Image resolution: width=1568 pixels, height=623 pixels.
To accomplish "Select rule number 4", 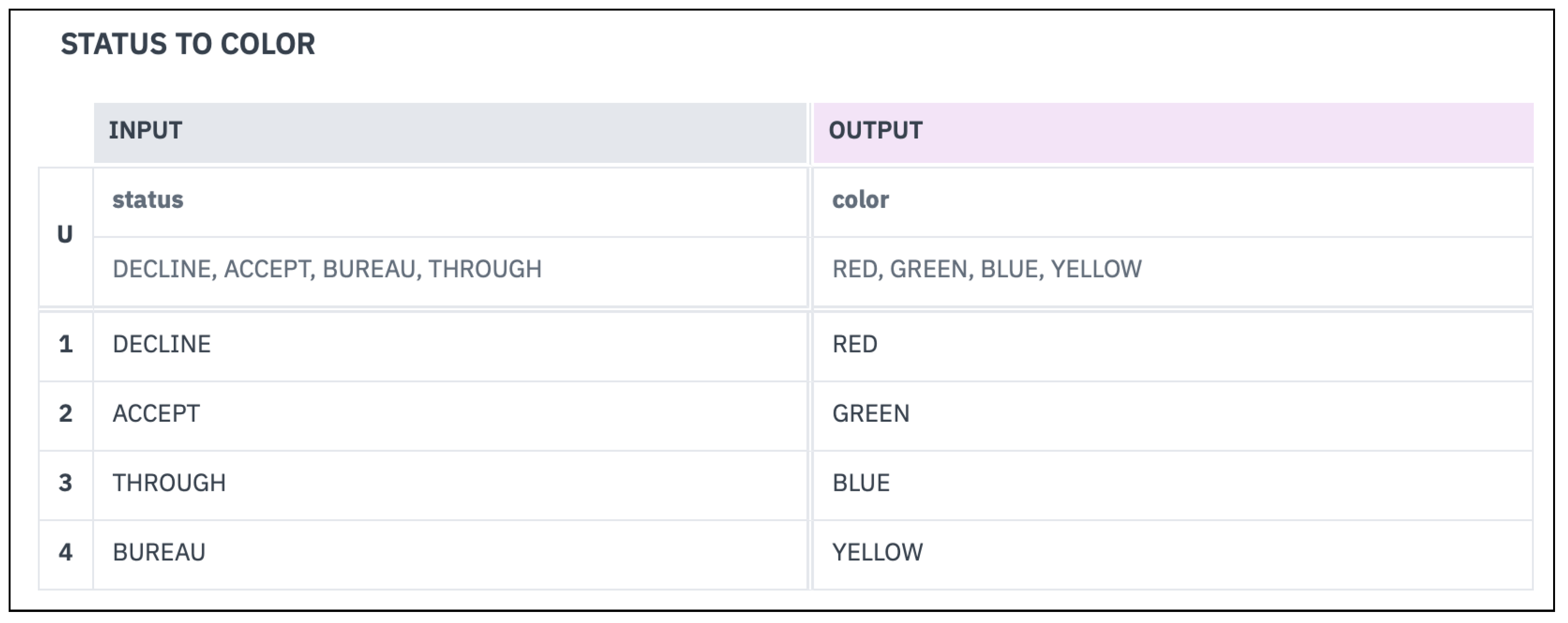I will (65, 553).
